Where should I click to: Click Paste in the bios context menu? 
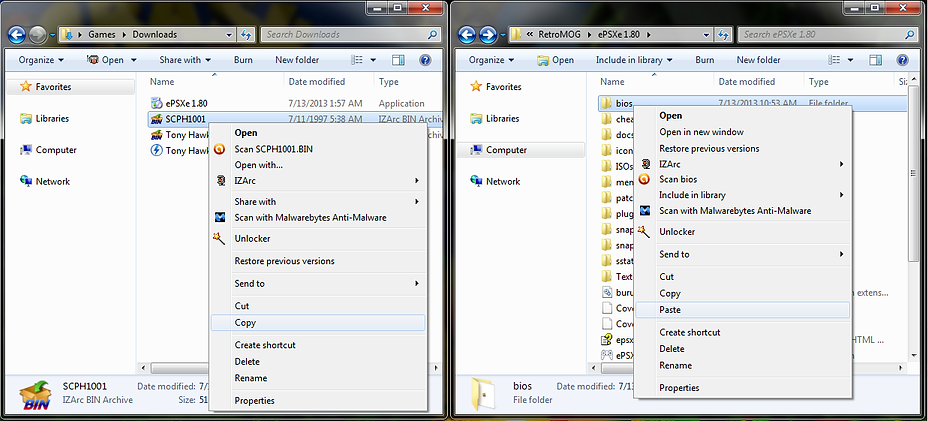[742, 310]
